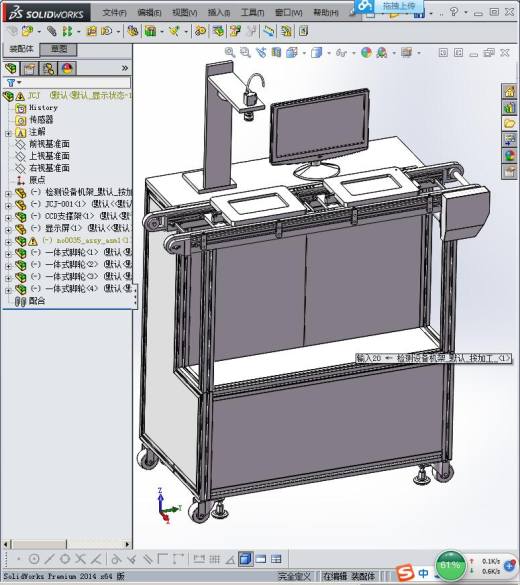Open the View Orientation dropdown arrow
Screen dimensions: 520x585
304,53
